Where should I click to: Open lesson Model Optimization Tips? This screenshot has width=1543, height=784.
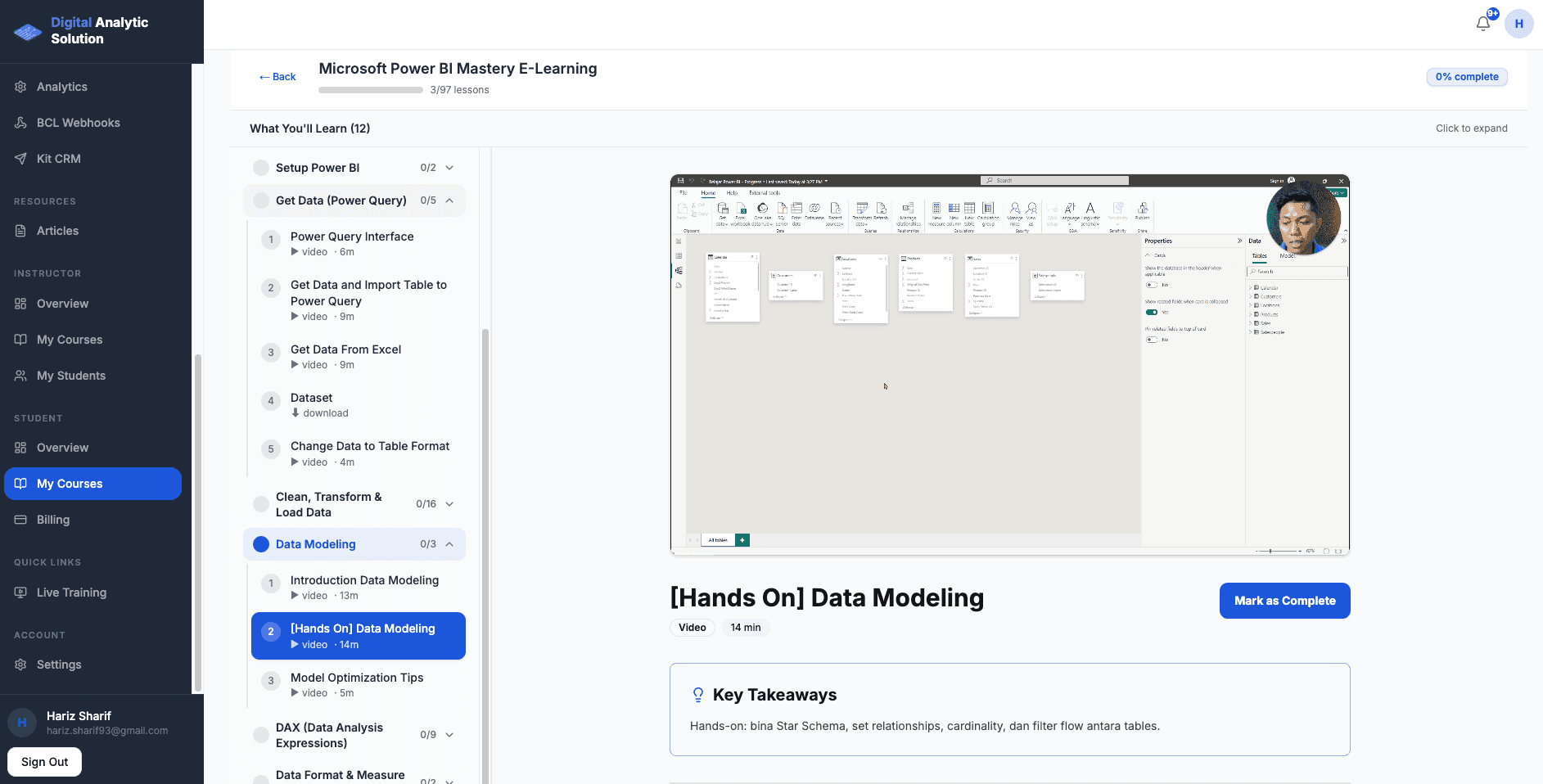click(x=358, y=685)
